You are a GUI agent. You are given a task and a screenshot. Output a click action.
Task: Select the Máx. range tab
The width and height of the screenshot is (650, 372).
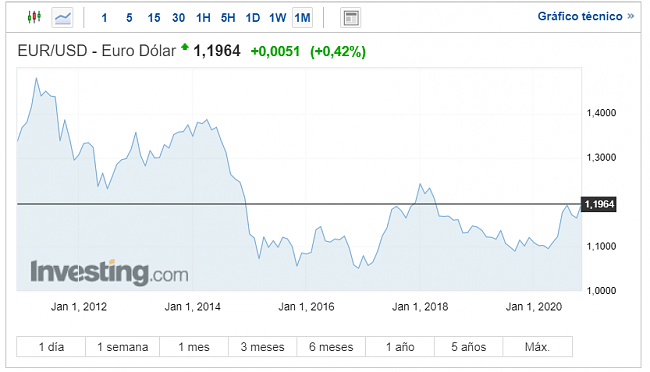pyautogui.click(x=538, y=347)
